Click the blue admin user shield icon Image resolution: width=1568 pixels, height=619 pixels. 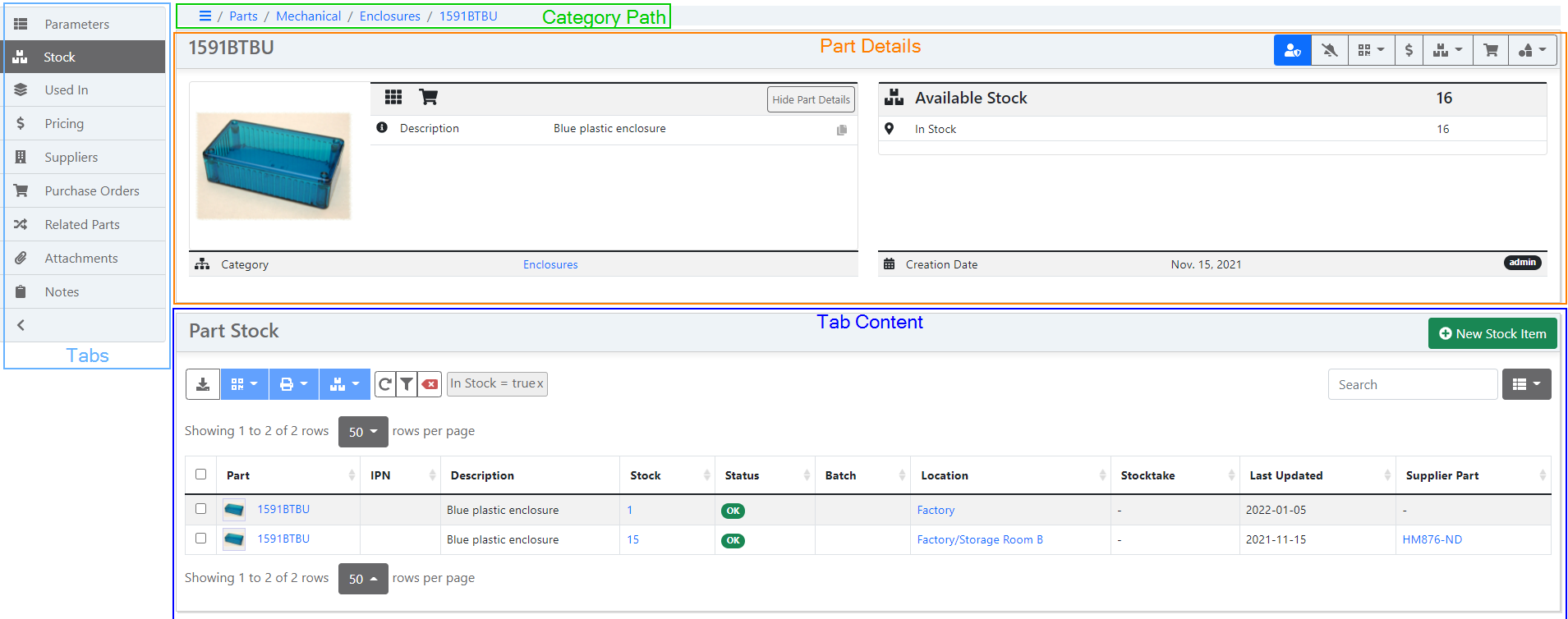[1292, 51]
